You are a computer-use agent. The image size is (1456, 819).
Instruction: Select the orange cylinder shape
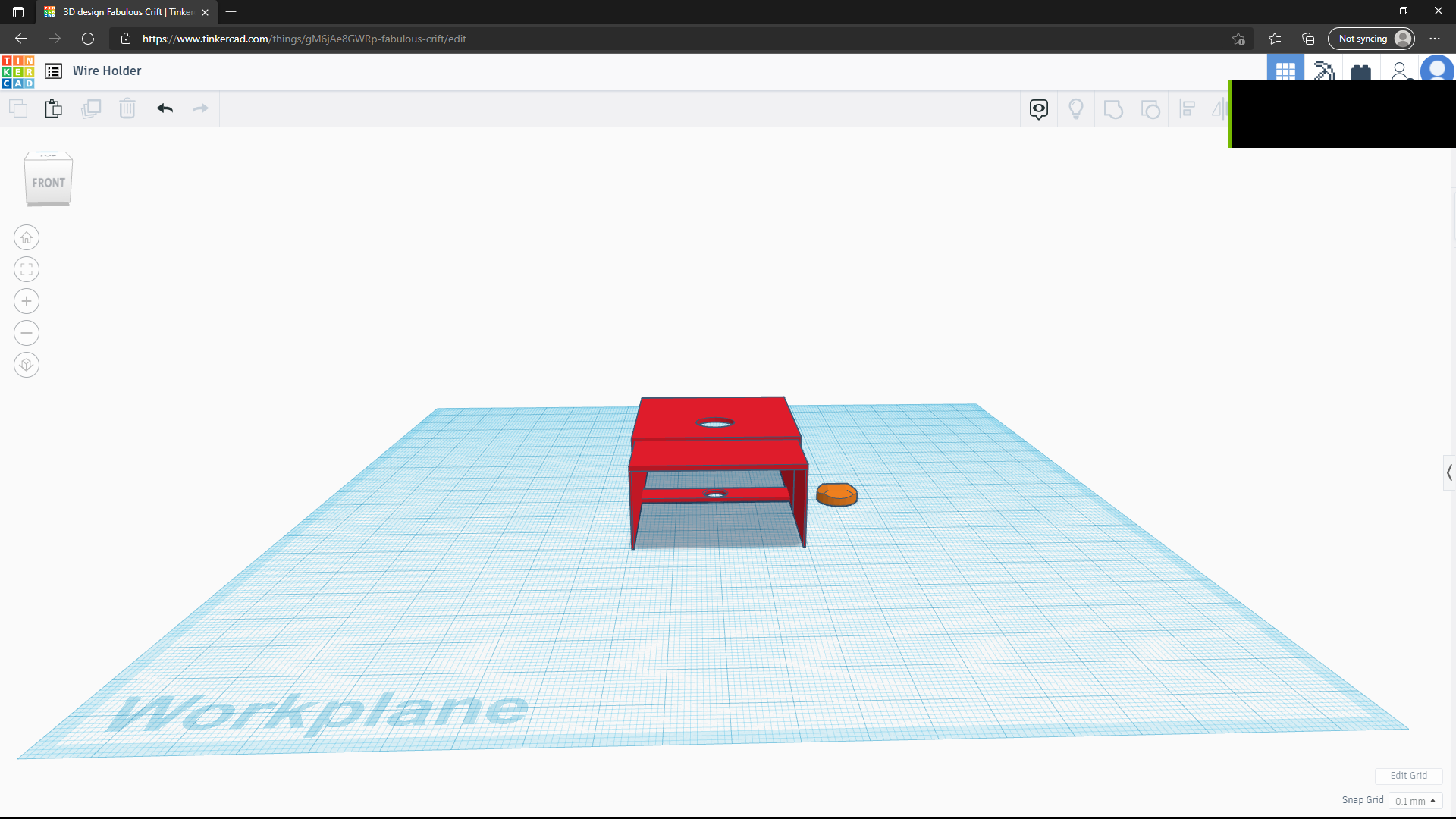[836, 494]
